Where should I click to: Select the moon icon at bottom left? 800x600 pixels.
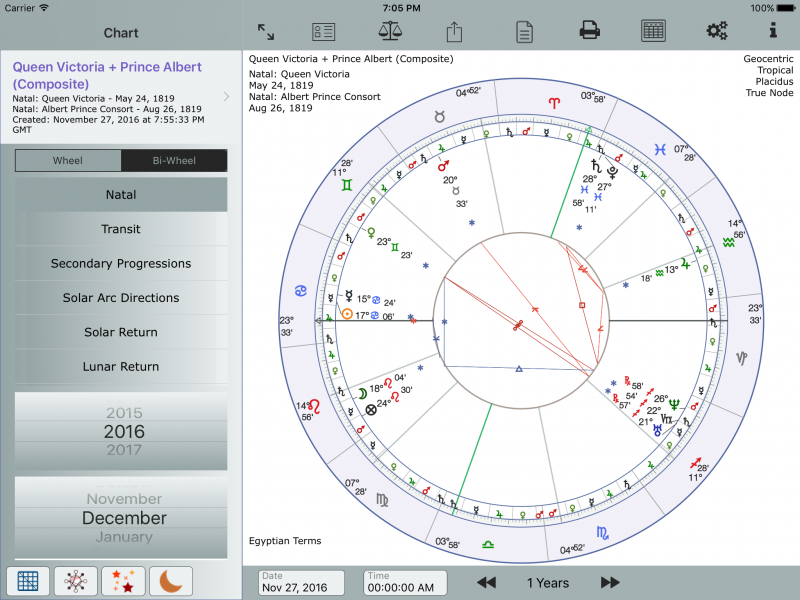[170, 581]
